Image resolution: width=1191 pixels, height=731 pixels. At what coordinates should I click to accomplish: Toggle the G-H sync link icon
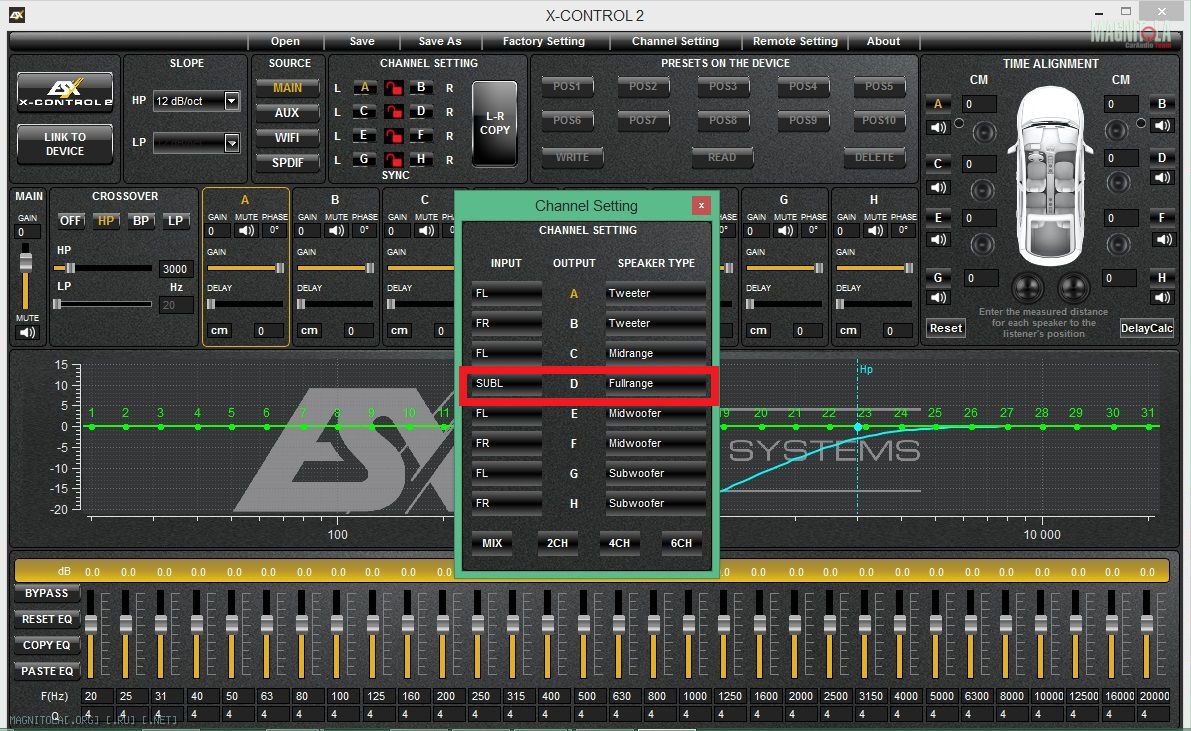coord(393,160)
